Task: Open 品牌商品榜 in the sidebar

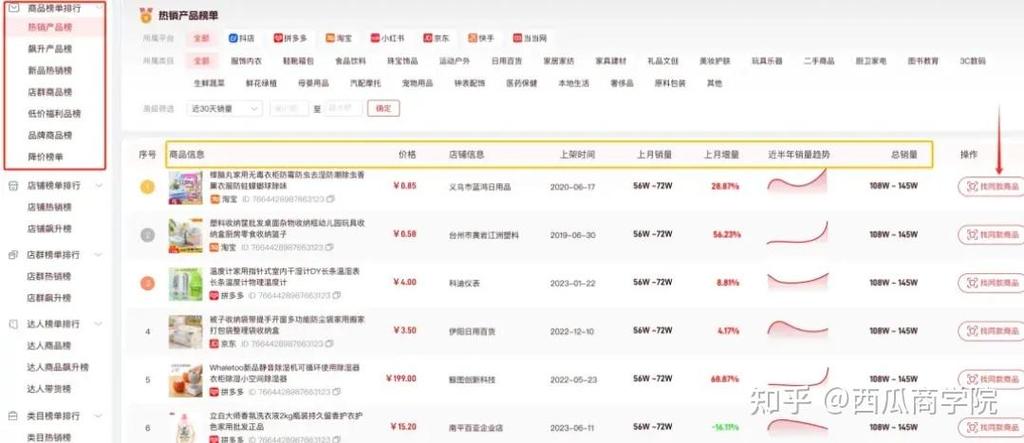Action: (x=50, y=135)
